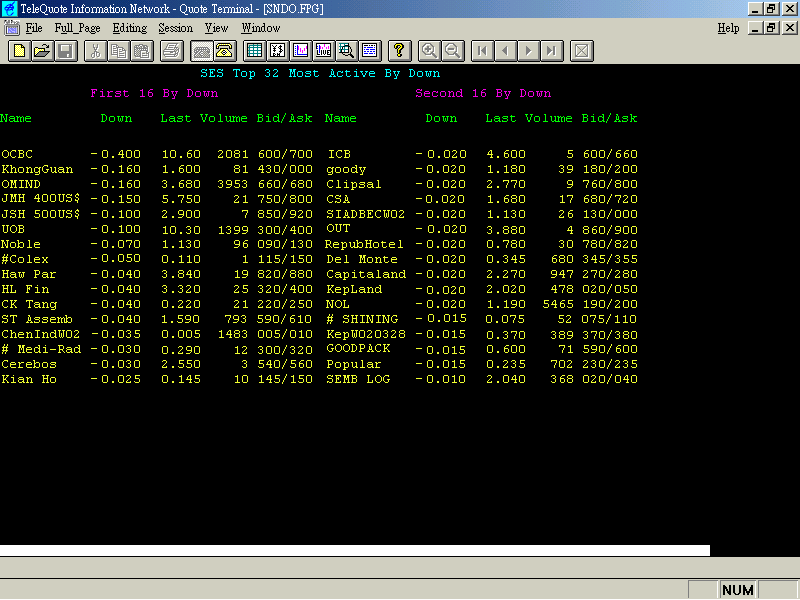The image size is (800, 600).
Task: Open the Full_Page menu
Action: (78, 28)
